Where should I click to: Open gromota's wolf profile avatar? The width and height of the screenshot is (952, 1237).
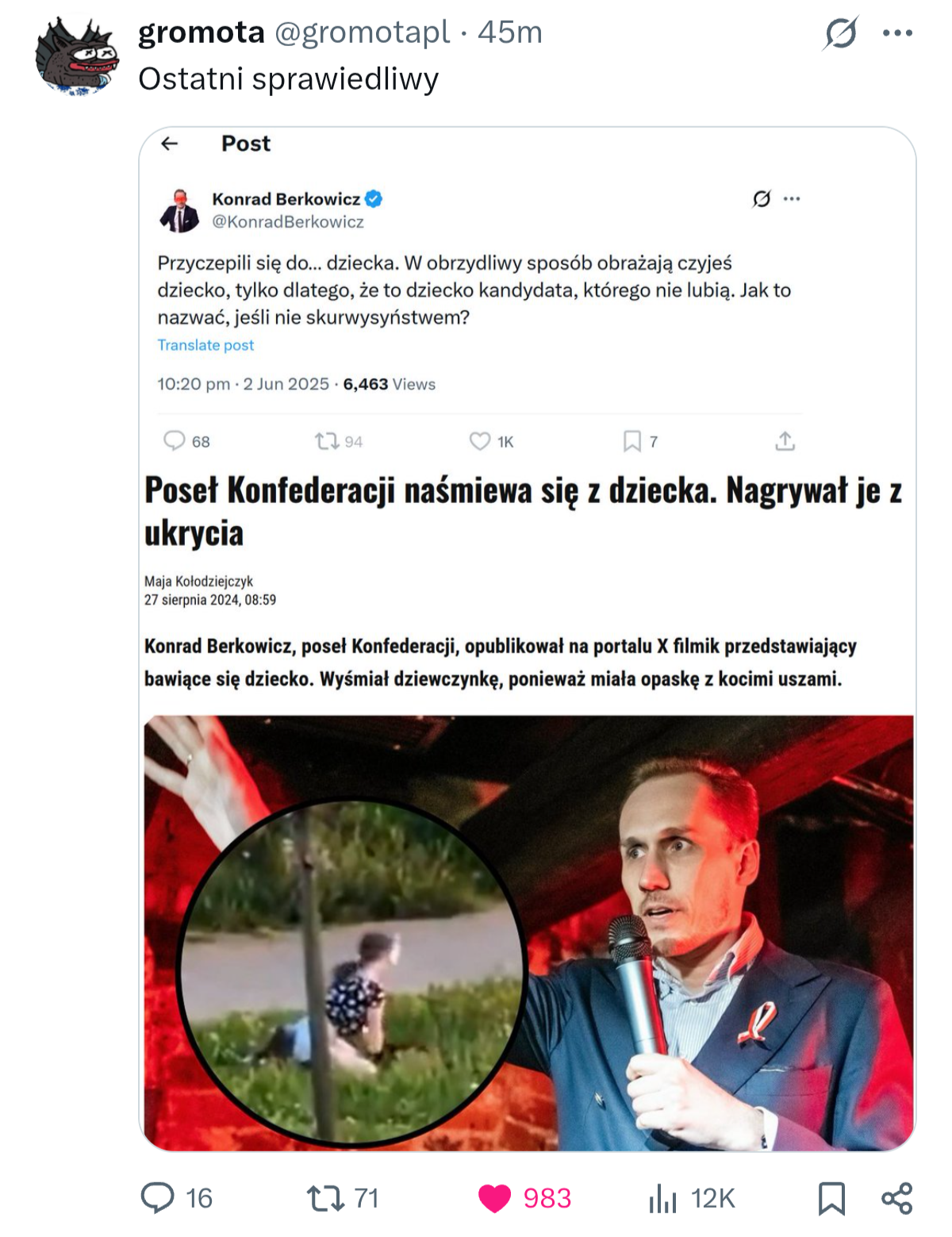coord(77,57)
